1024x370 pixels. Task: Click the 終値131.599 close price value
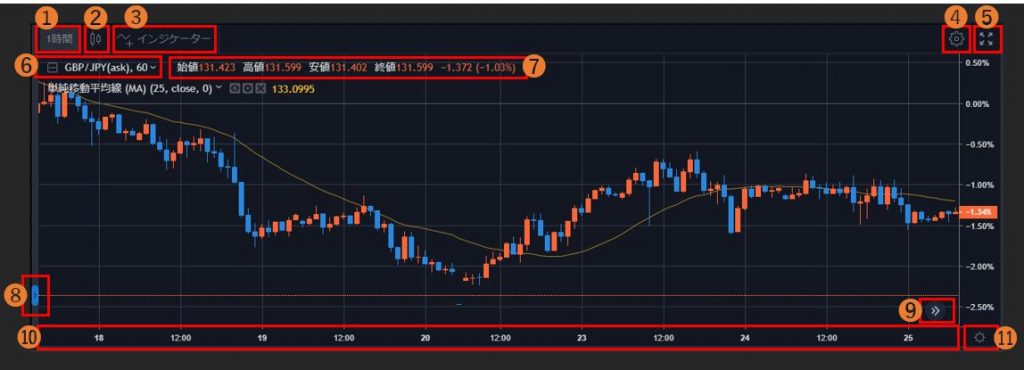click(x=404, y=67)
